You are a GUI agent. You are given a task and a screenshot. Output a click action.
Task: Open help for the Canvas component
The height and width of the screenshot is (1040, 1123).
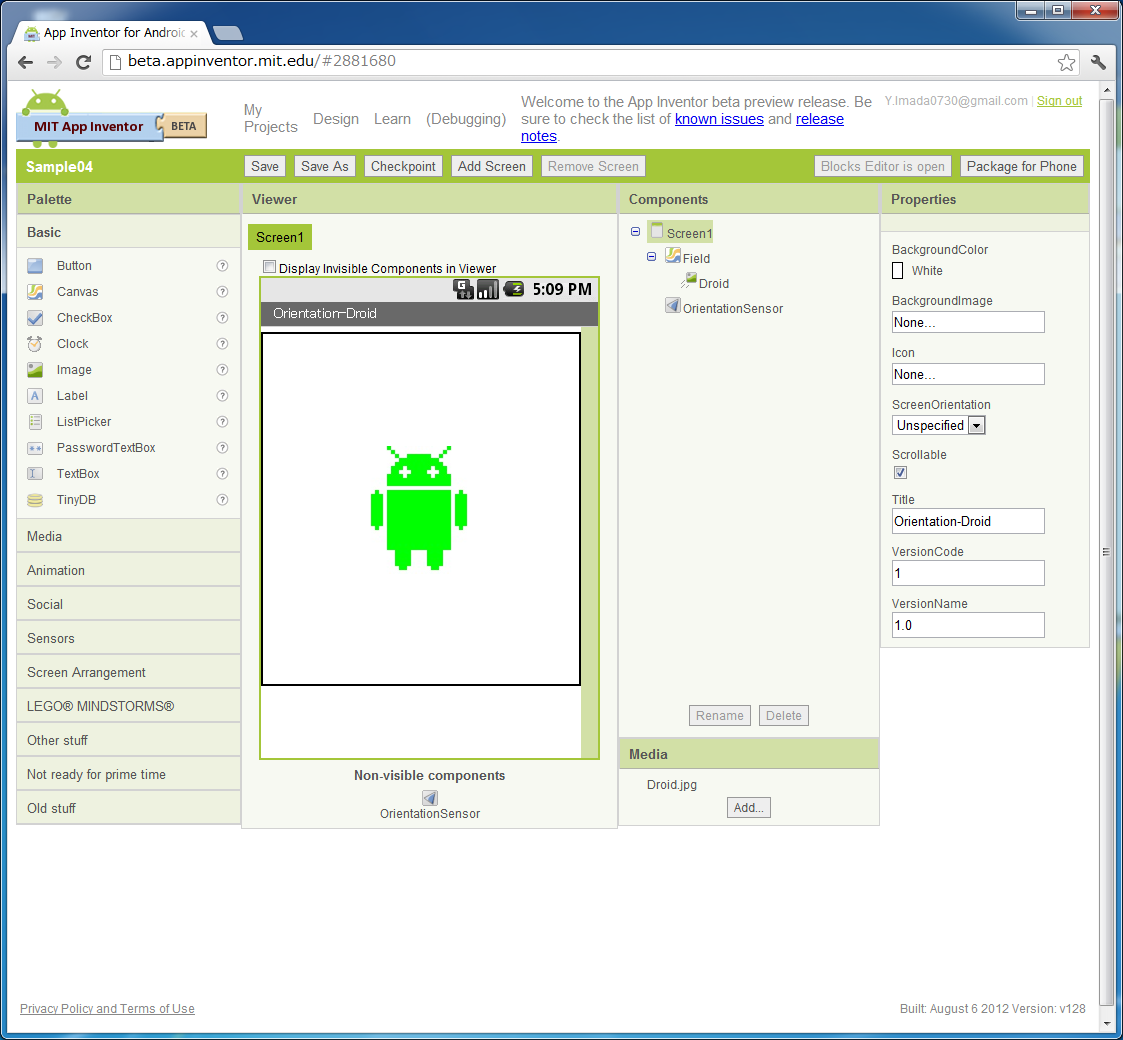222,292
